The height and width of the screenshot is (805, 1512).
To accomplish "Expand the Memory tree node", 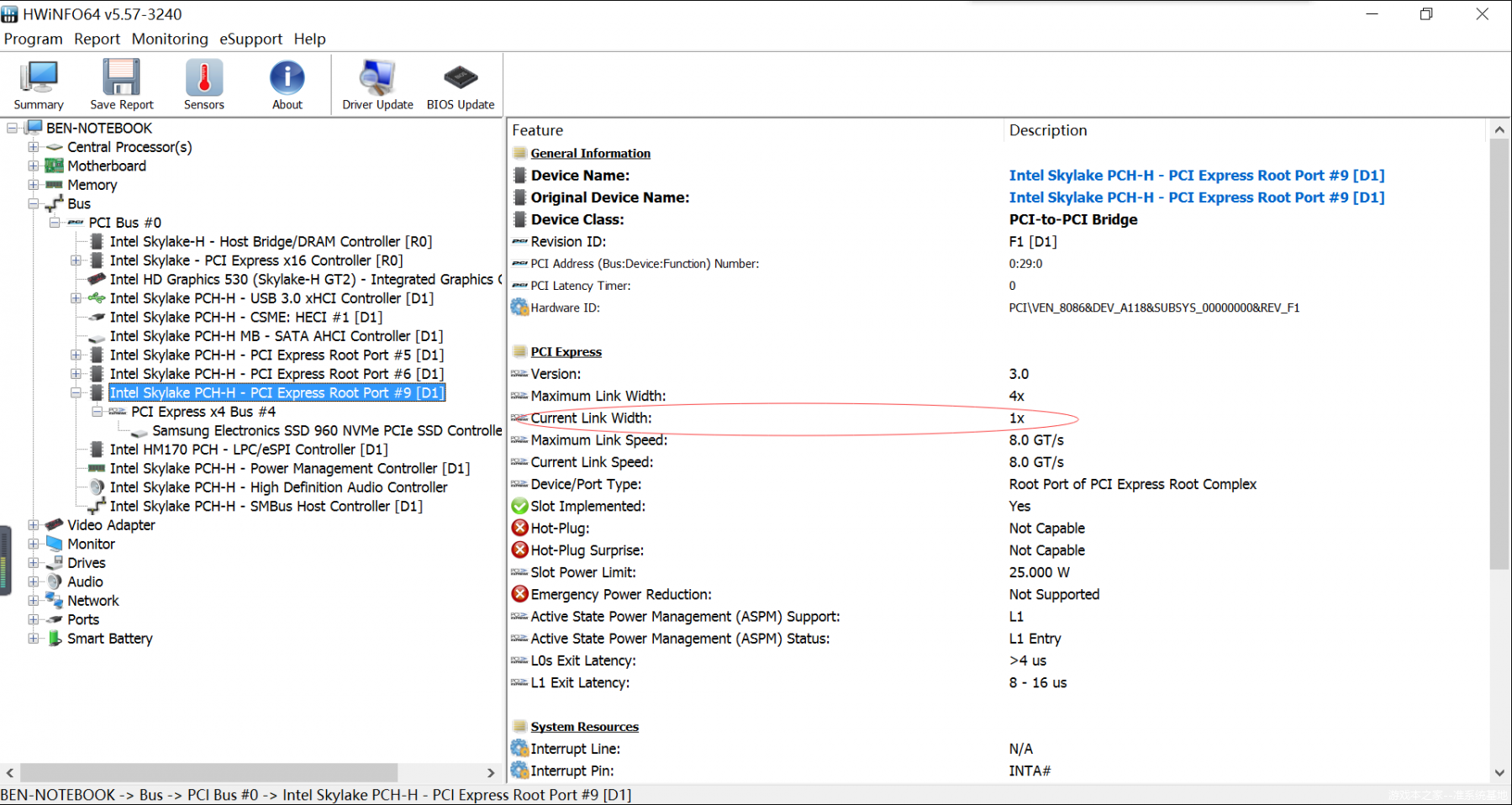I will pyautogui.click(x=34, y=185).
